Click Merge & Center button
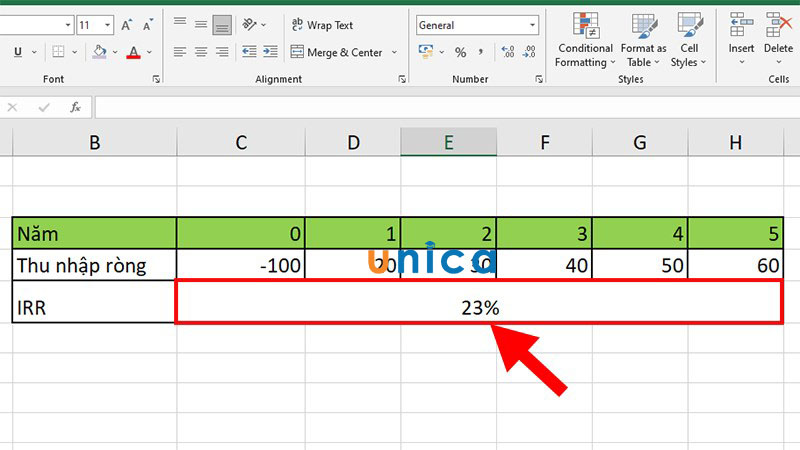Screen dimensions: 800x450 click(337, 52)
